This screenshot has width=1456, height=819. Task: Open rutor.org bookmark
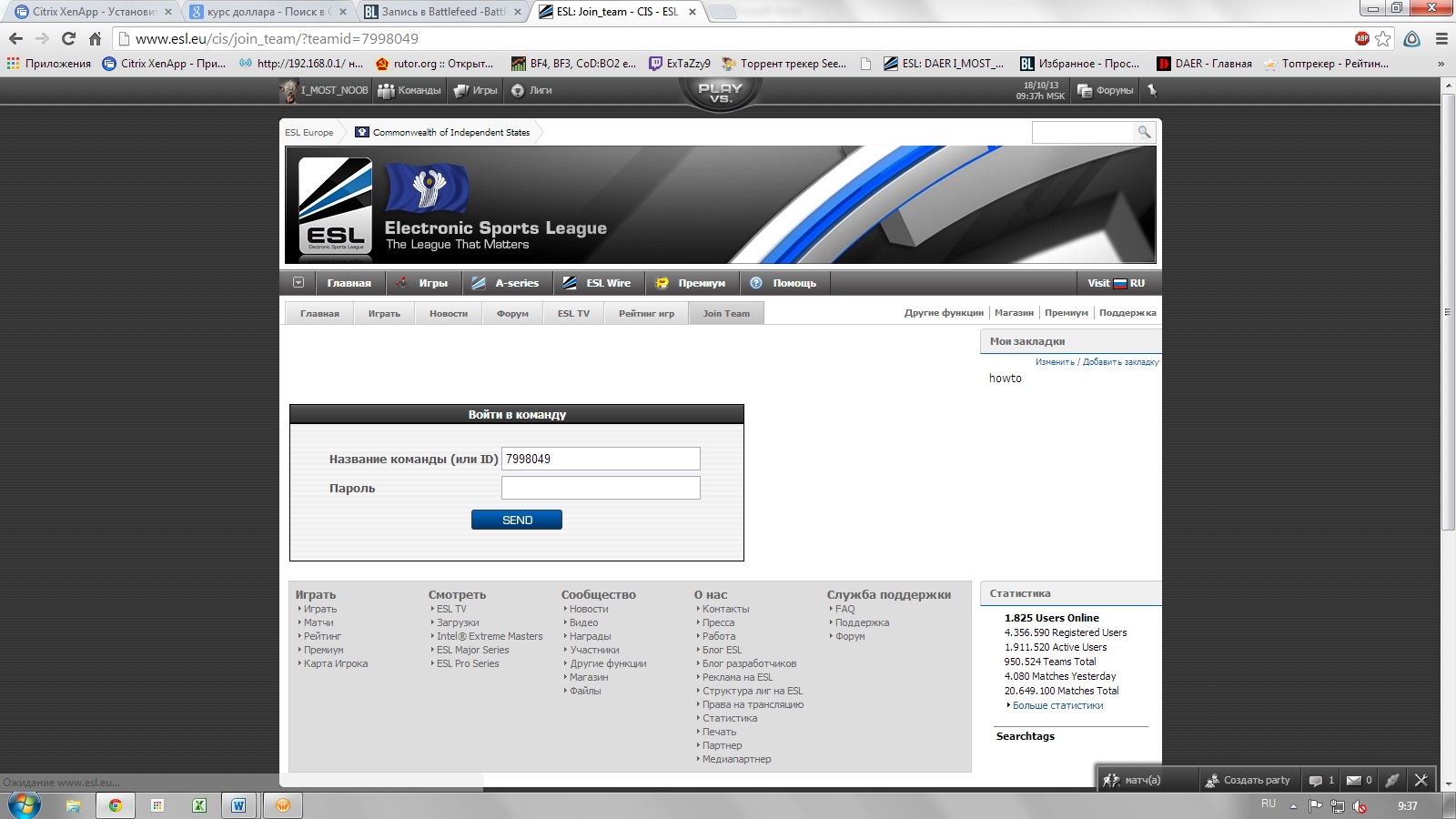pyautogui.click(x=434, y=64)
